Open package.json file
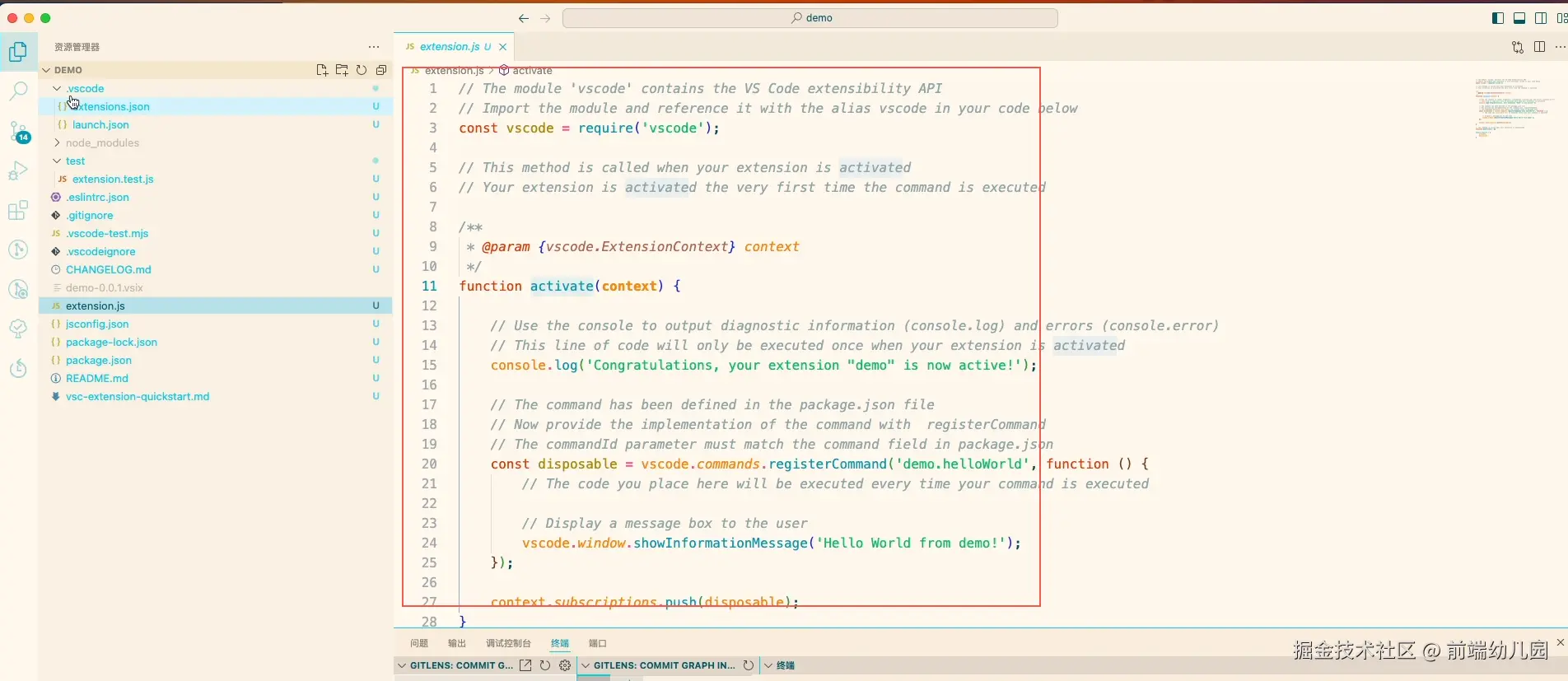1568x681 pixels. (x=216, y=360)
